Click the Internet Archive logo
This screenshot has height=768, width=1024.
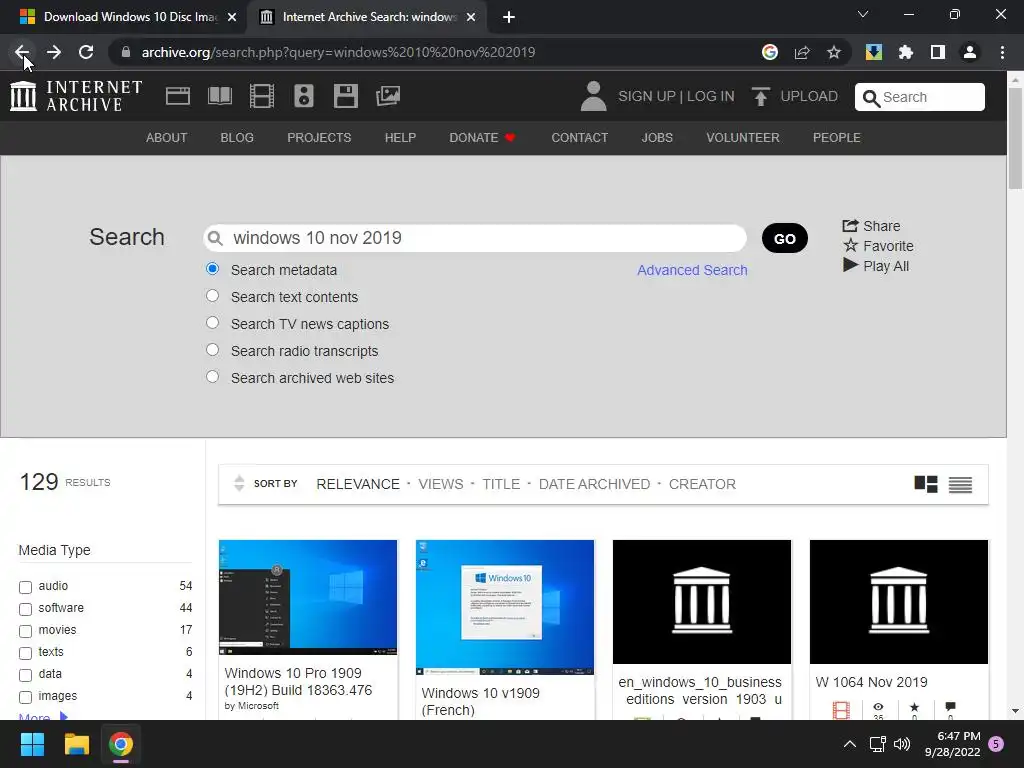click(76, 96)
